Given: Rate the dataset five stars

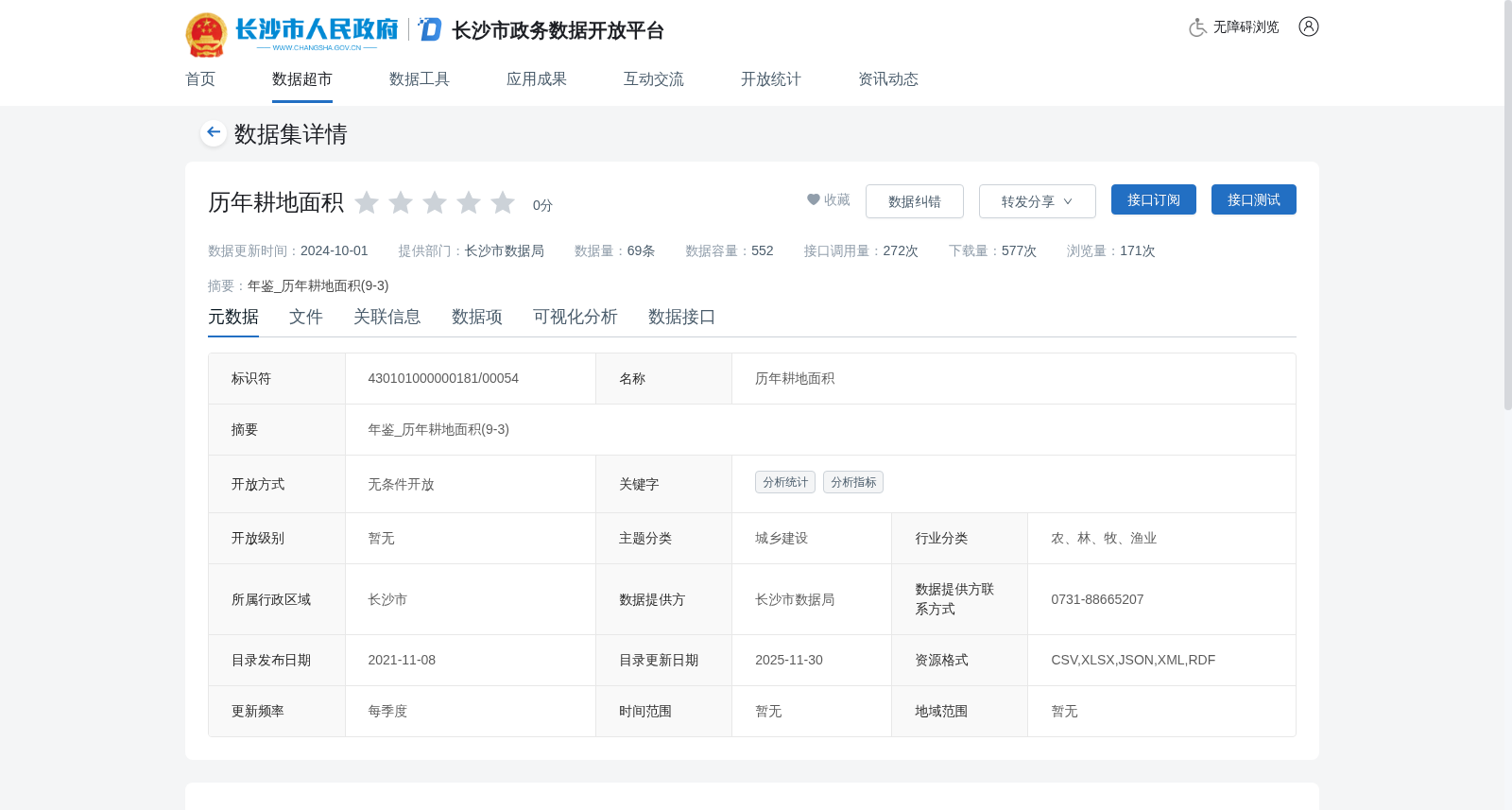Looking at the screenshot, I should pos(503,202).
